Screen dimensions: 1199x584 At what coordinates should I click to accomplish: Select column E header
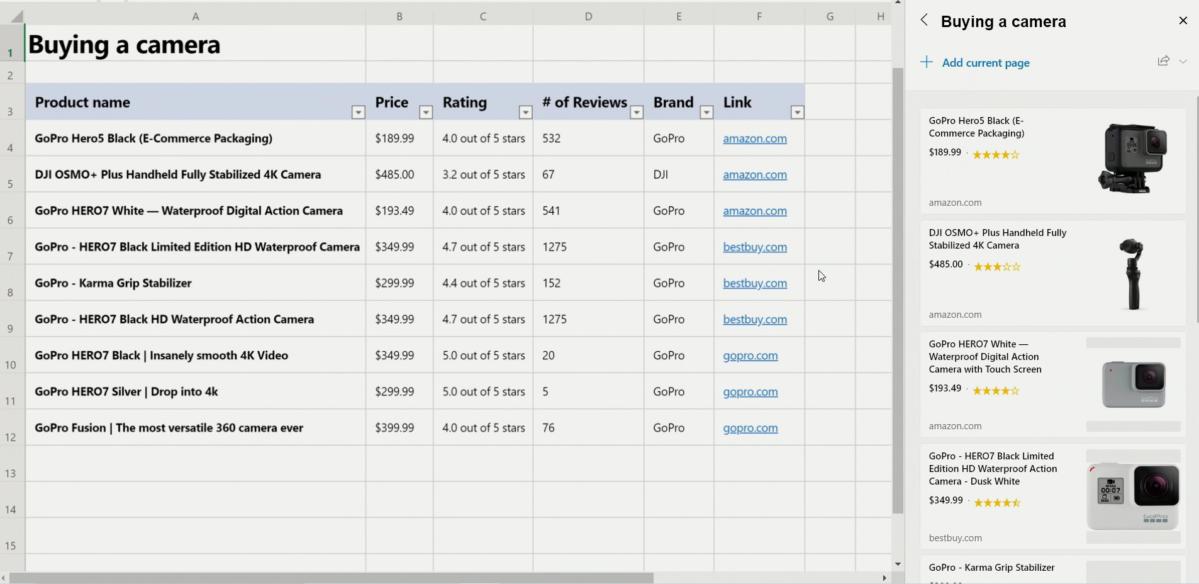point(678,16)
